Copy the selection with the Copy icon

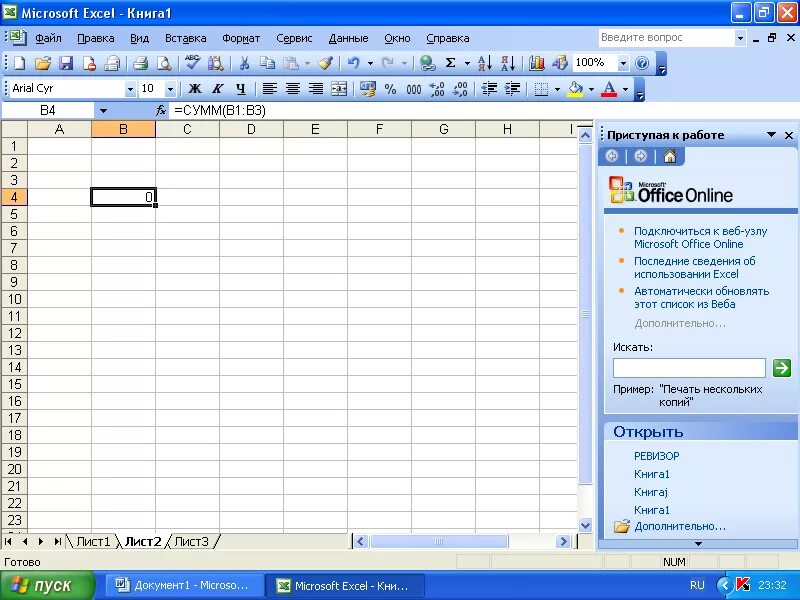267,63
